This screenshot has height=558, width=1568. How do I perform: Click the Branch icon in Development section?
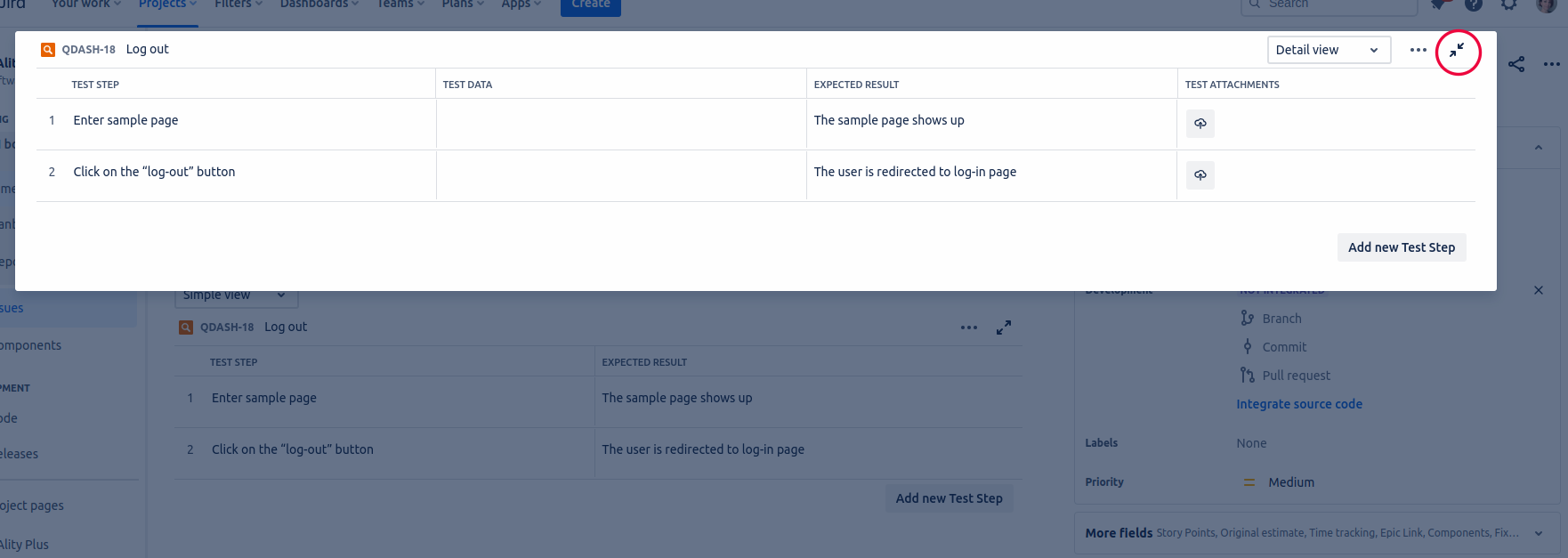(x=1248, y=318)
